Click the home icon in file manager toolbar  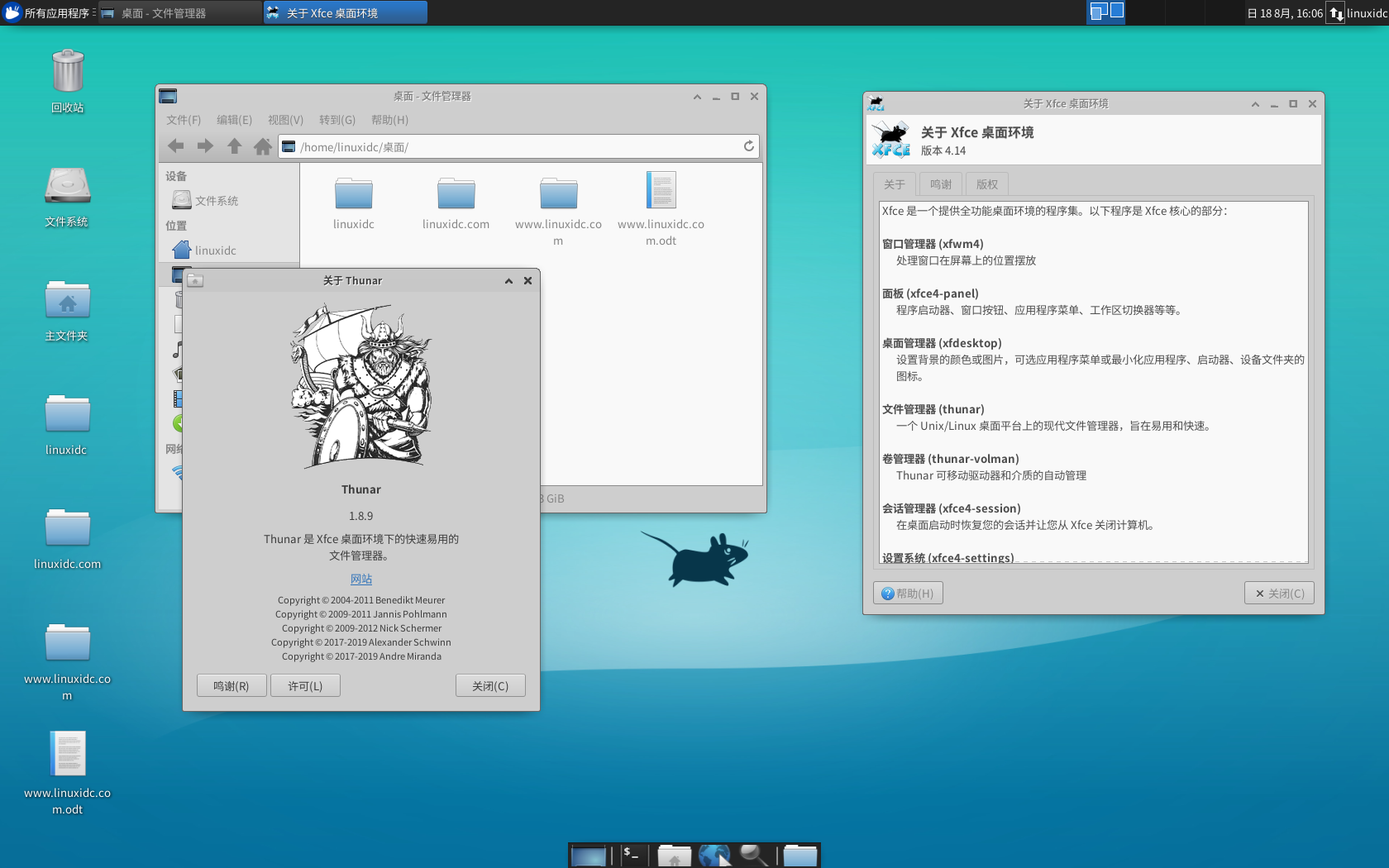[x=263, y=146]
